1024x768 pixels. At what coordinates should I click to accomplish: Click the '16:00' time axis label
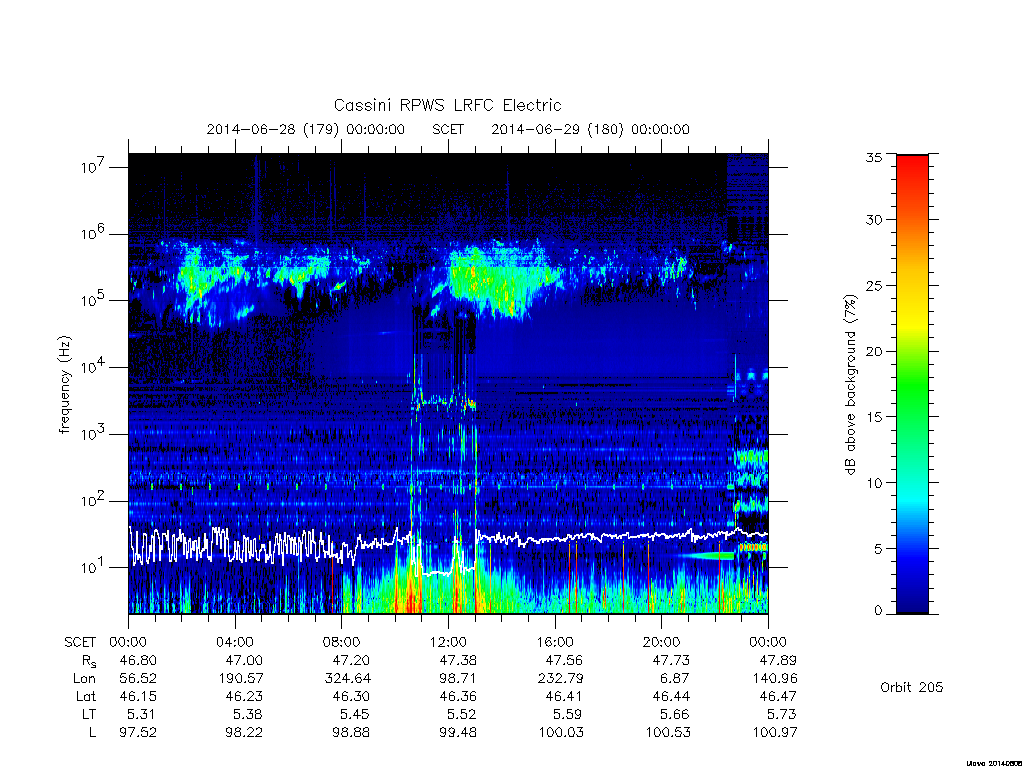click(x=554, y=642)
